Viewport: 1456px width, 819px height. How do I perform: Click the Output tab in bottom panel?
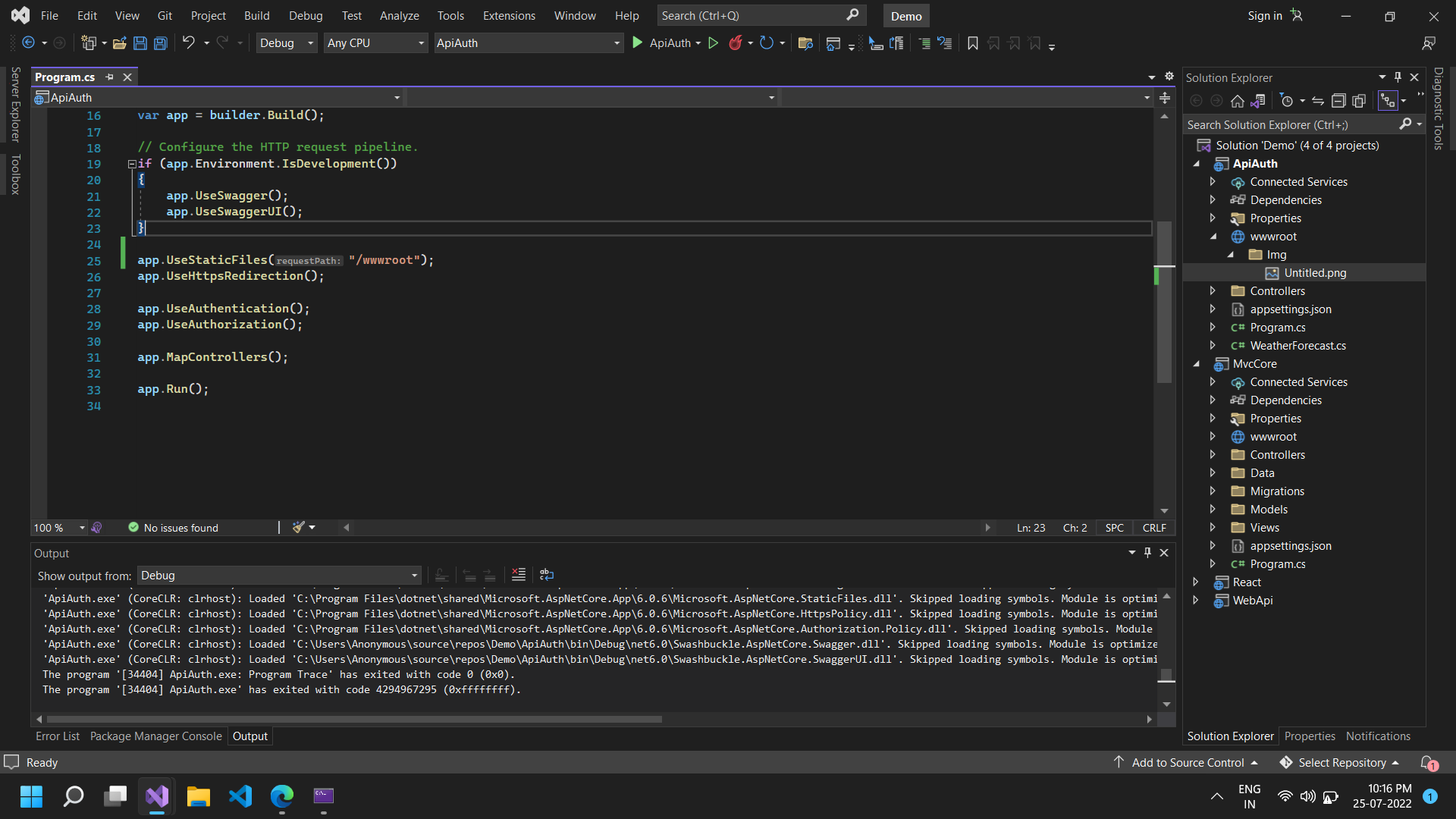[250, 735]
